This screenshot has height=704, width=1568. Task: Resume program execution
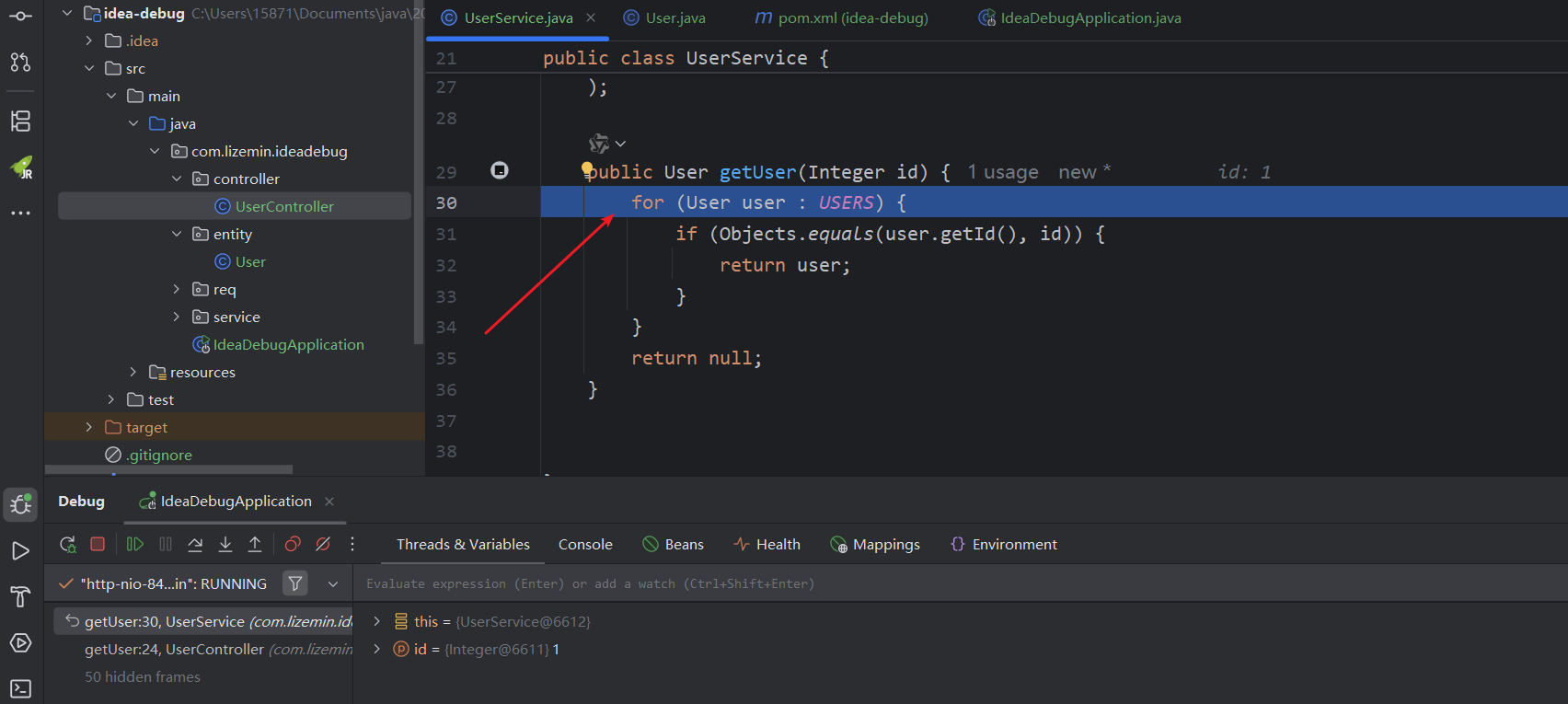click(134, 544)
